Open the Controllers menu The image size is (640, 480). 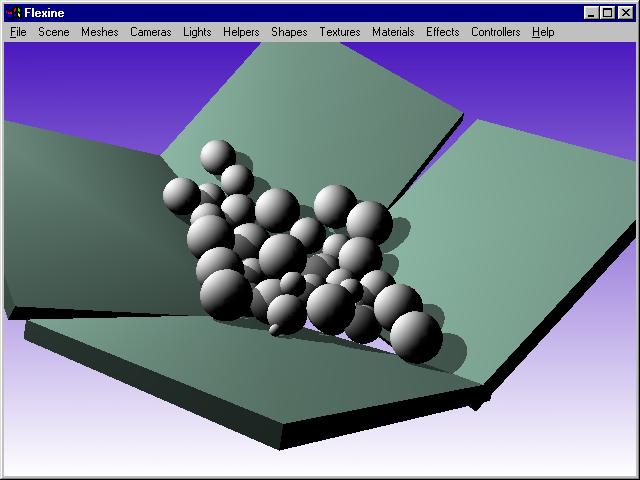point(496,32)
